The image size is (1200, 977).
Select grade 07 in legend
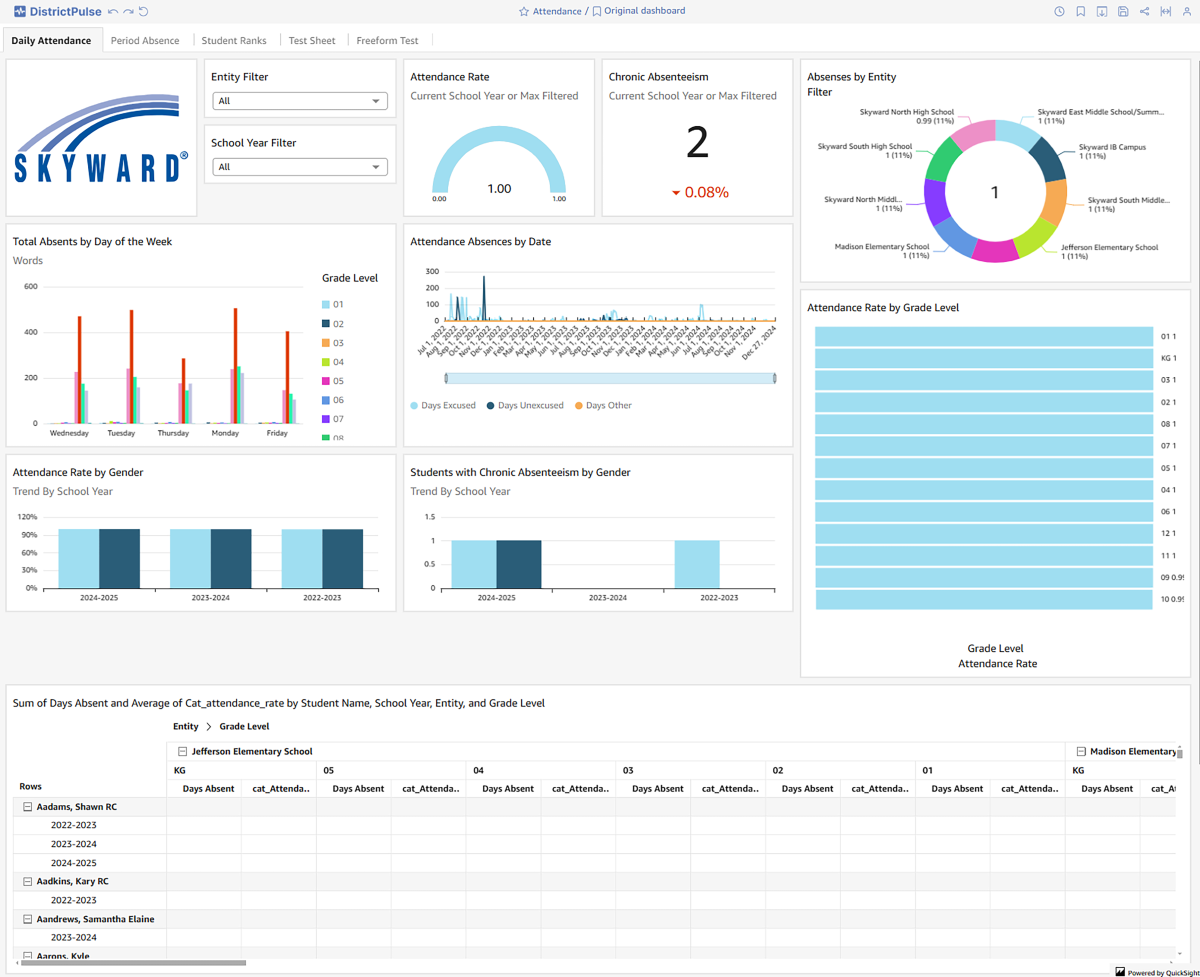click(333, 419)
